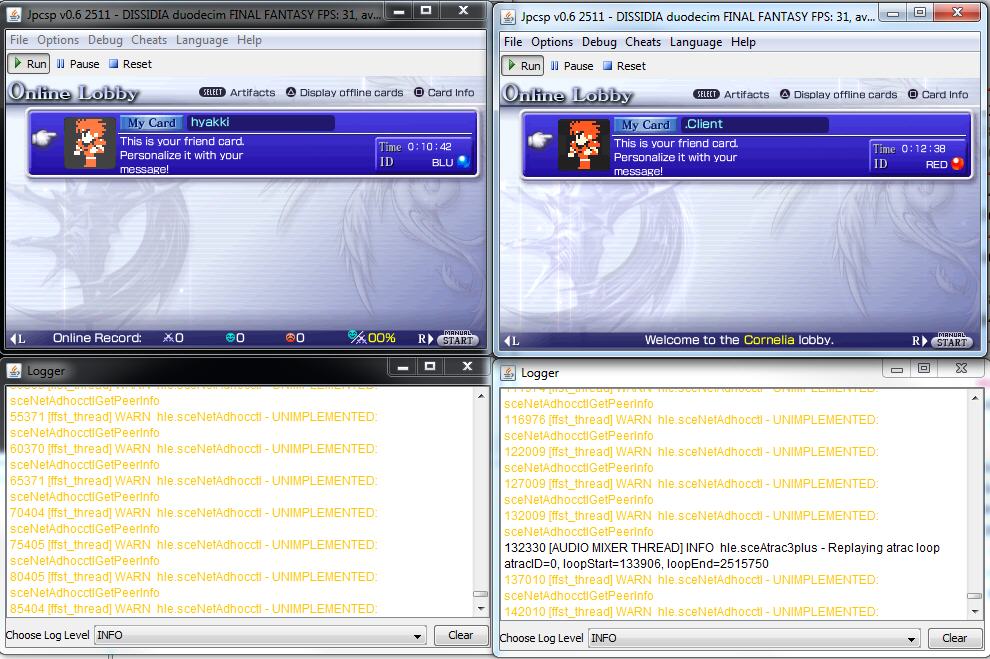990x659 pixels.
Task: Click square Card Info icon in left lobby
Action: [x=419, y=92]
